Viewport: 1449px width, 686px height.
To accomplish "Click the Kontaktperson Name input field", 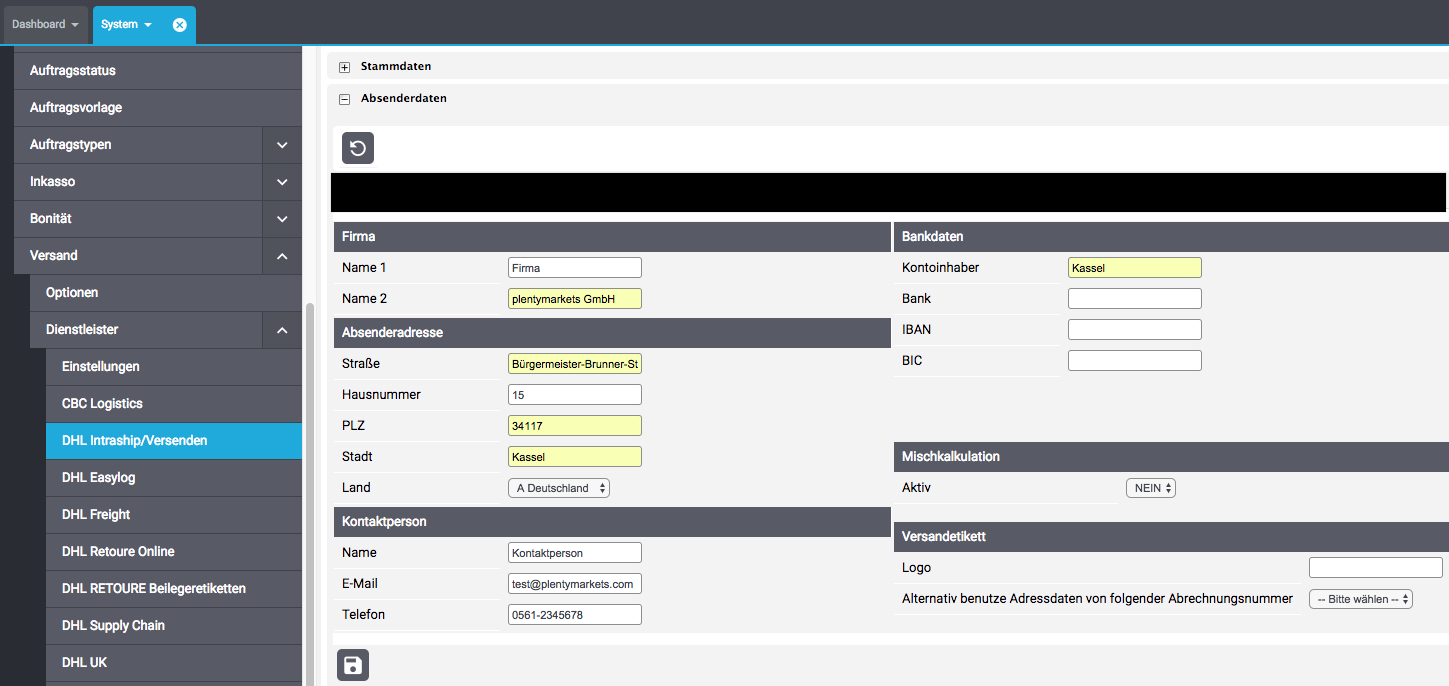I will [575, 553].
